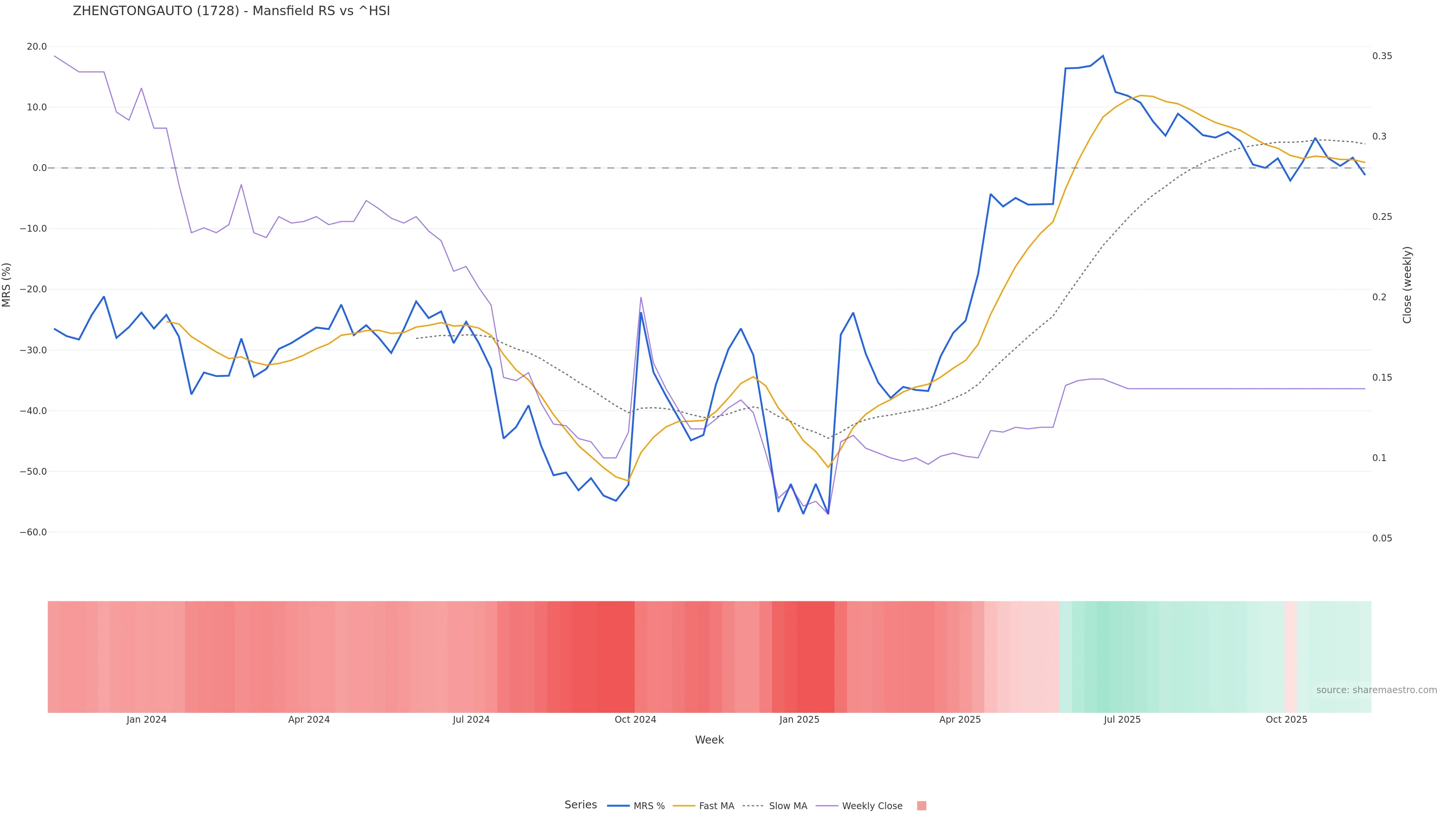This screenshot has height=819, width=1456.
Task: Click the Jul 2024 axis label
Action: click(471, 720)
